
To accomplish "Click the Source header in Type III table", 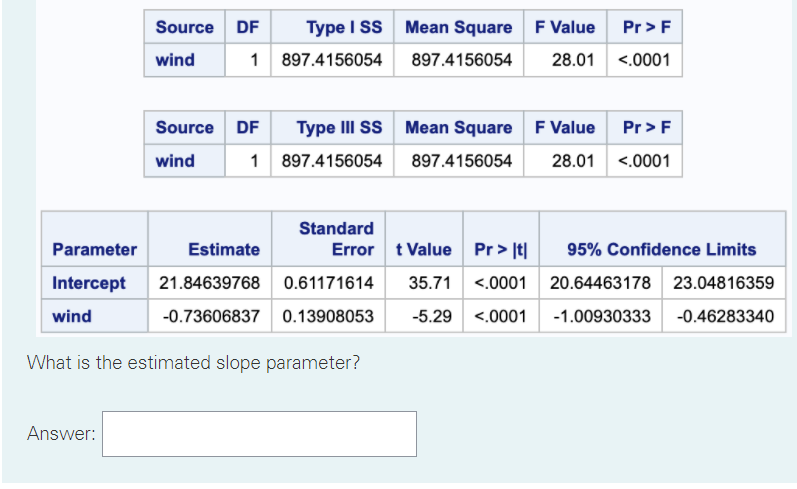I will (x=185, y=127).
